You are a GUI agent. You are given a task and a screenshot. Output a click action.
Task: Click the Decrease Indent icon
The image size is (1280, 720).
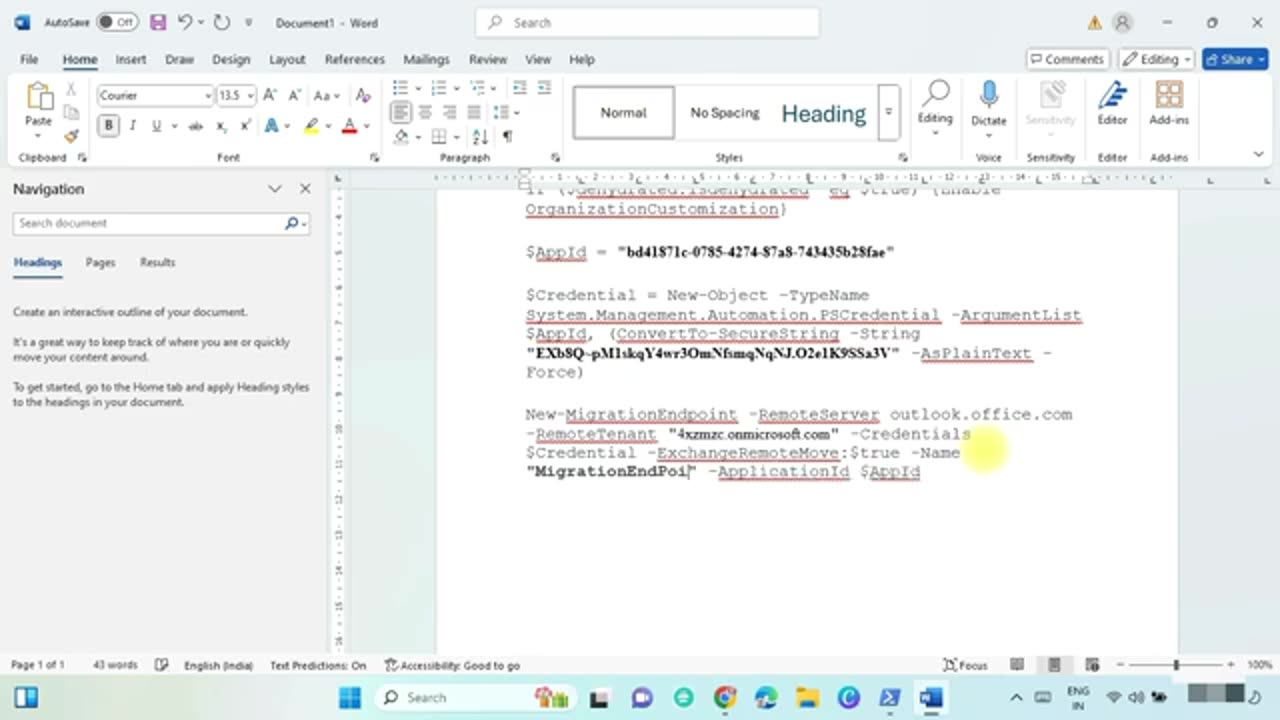(x=519, y=88)
